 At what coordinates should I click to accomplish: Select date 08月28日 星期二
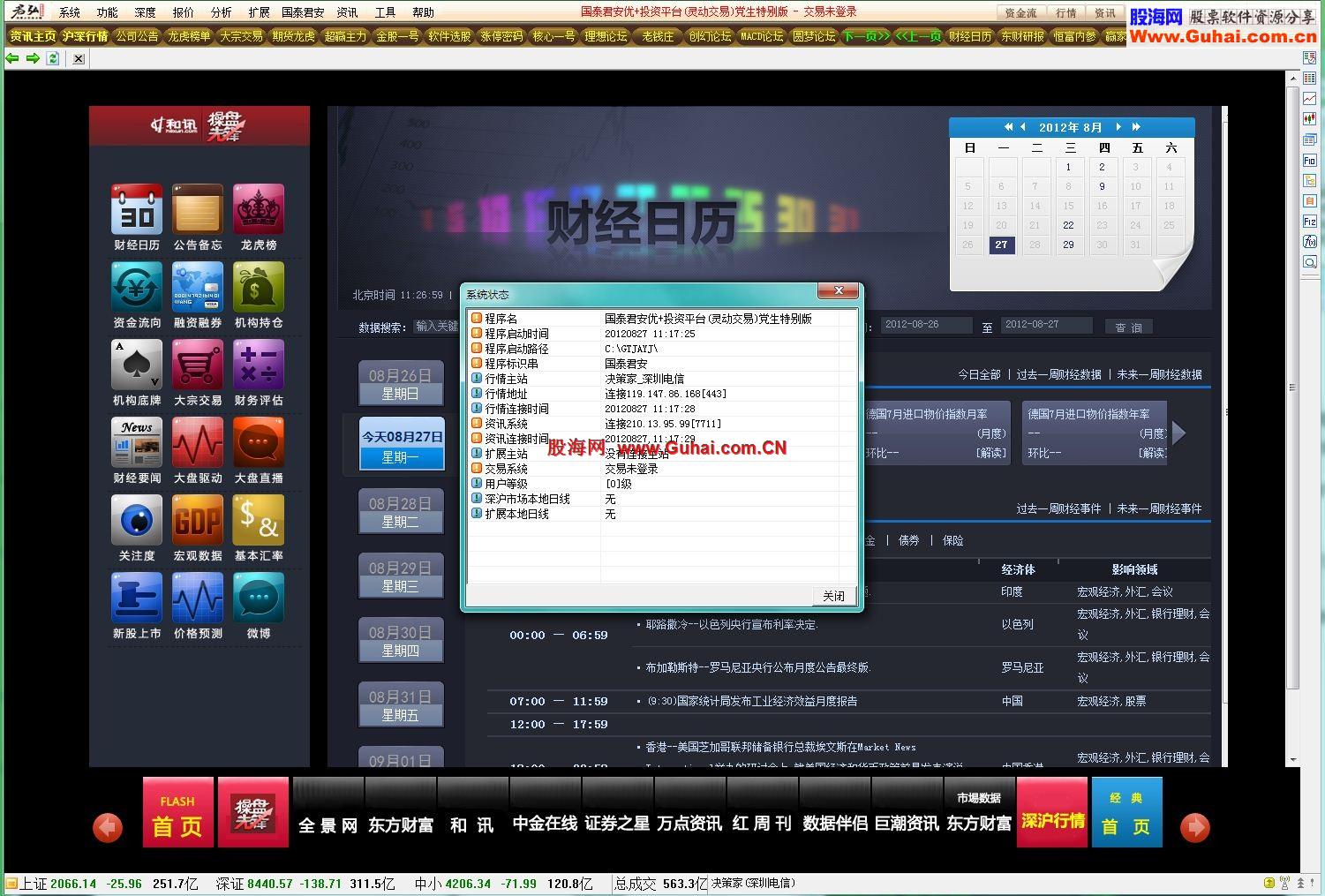coord(400,512)
